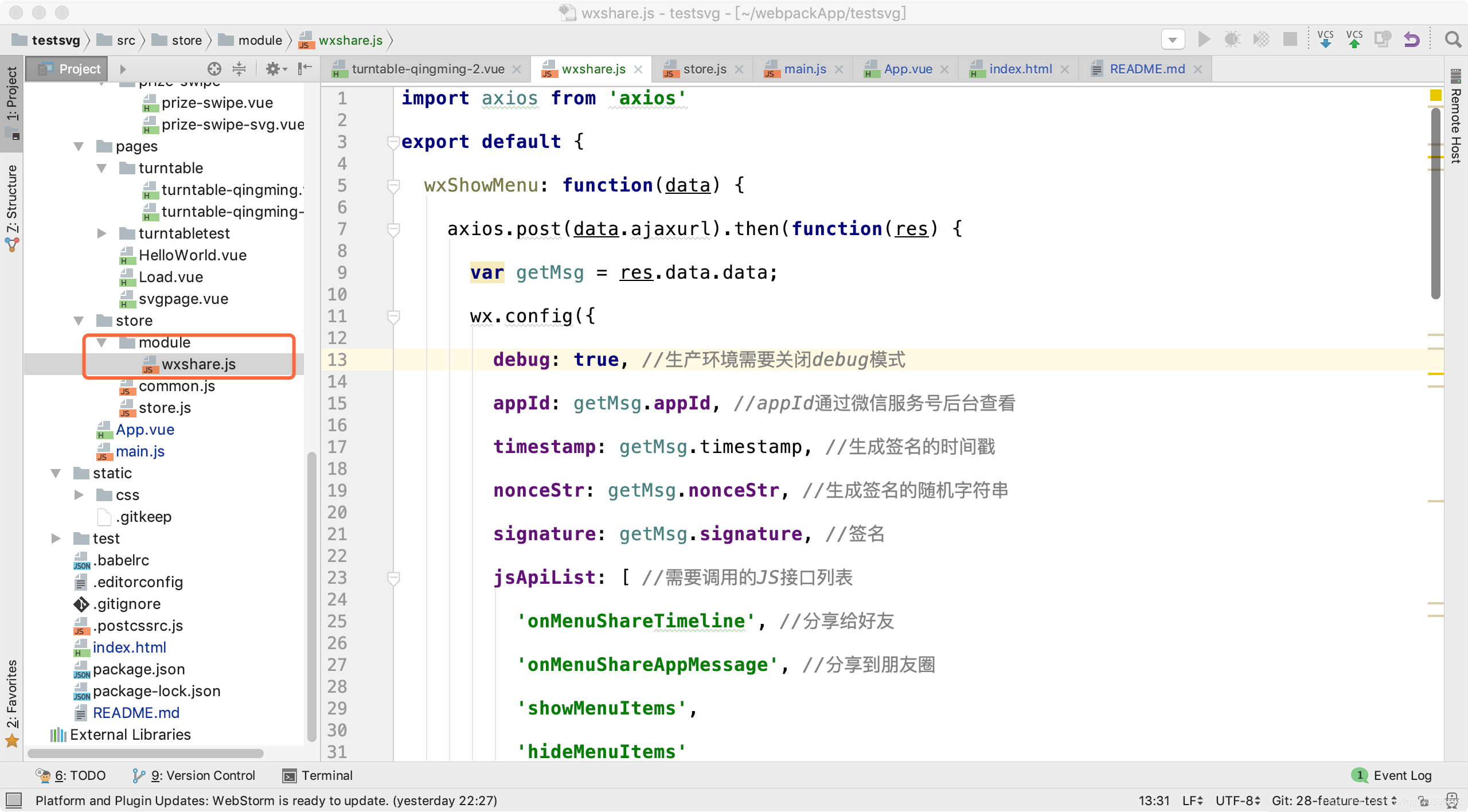The width and height of the screenshot is (1468, 812).
Task: Click the VCS Update Project icon
Action: tap(1325, 40)
